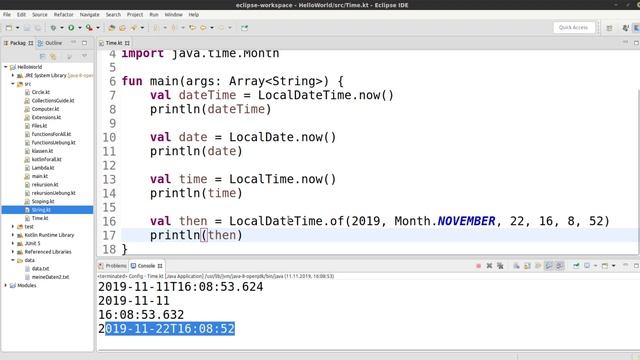This screenshot has height=360, width=640.
Task: Open the Edit menu
Action: [21, 14]
